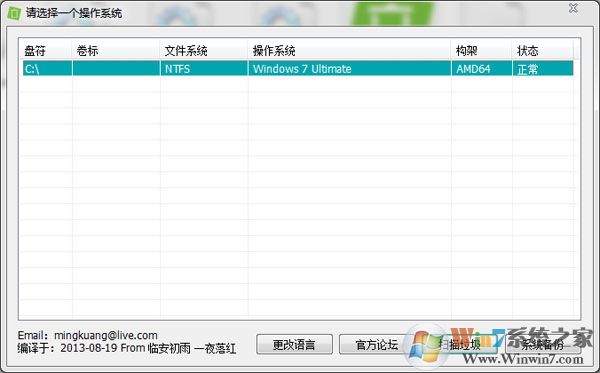
Task: Click the 卷标 column header
Action: pos(116,50)
